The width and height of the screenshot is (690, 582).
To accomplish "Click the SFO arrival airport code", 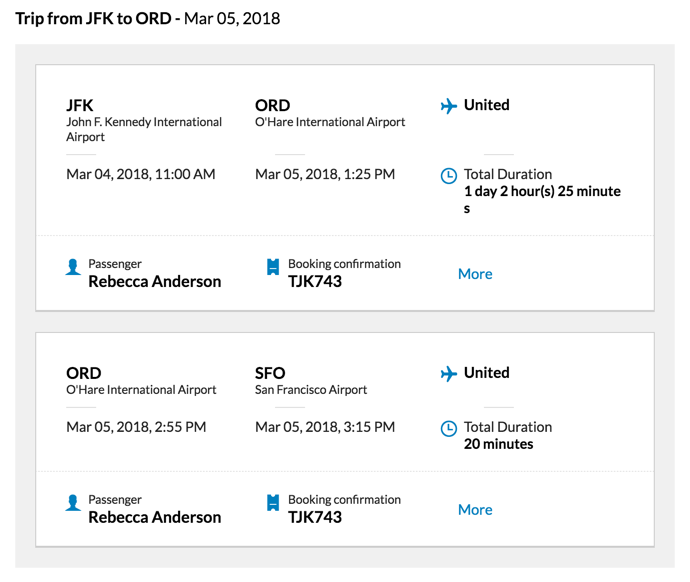I will coord(271,373).
